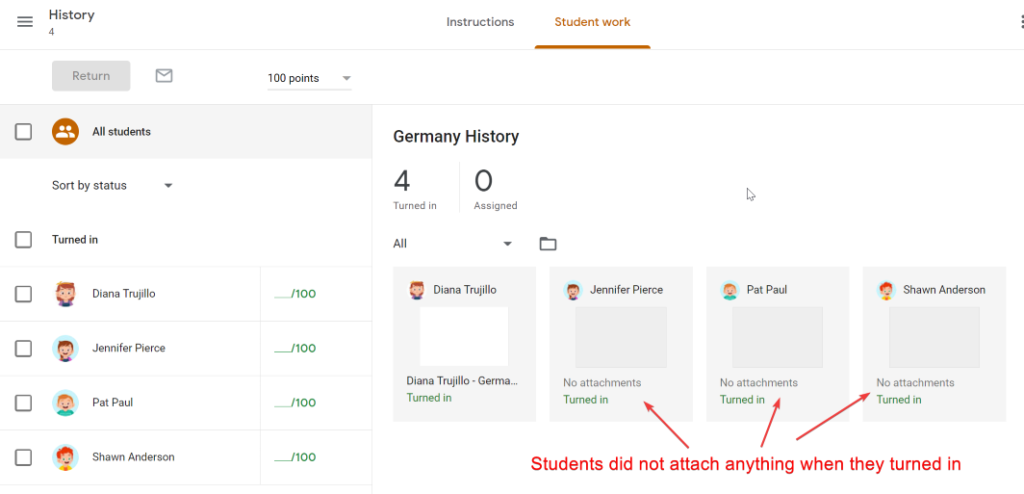Open the 100 points dropdown
The width and height of the screenshot is (1024, 494).
[x=310, y=78]
